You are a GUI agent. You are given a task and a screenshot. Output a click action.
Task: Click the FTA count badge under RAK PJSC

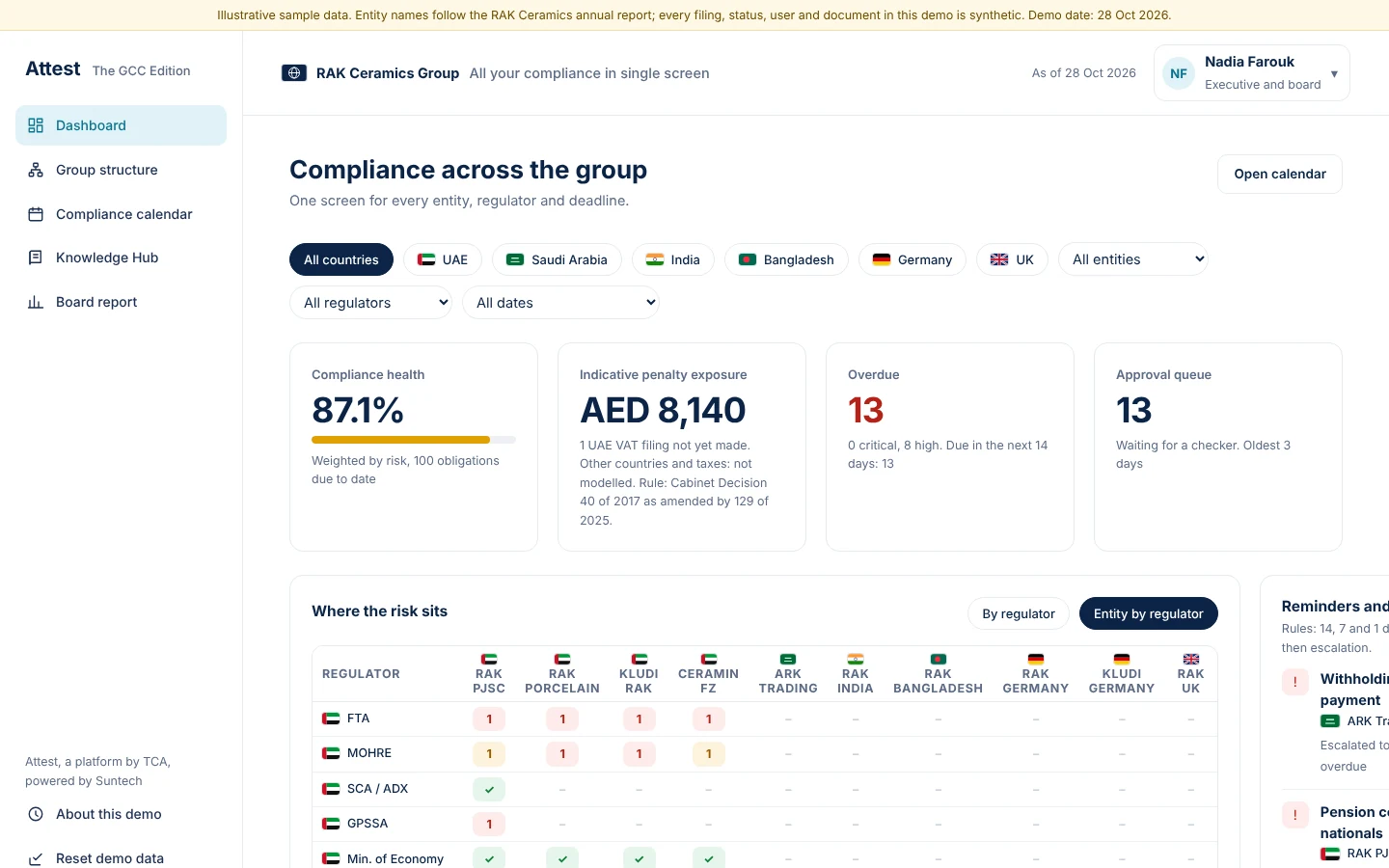pyautogui.click(x=489, y=719)
